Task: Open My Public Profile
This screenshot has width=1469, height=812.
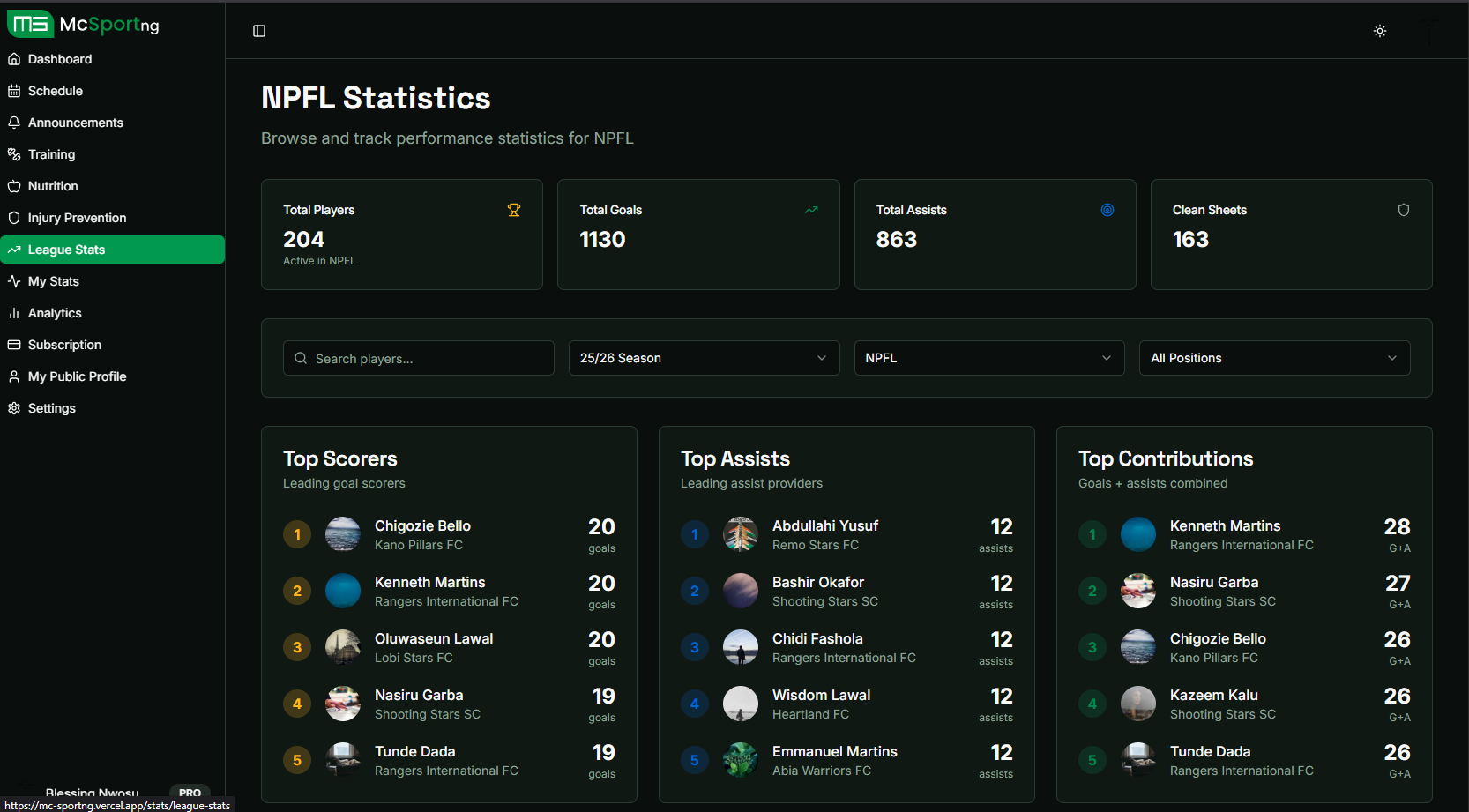Action: pyautogui.click(x=77, y=376)
